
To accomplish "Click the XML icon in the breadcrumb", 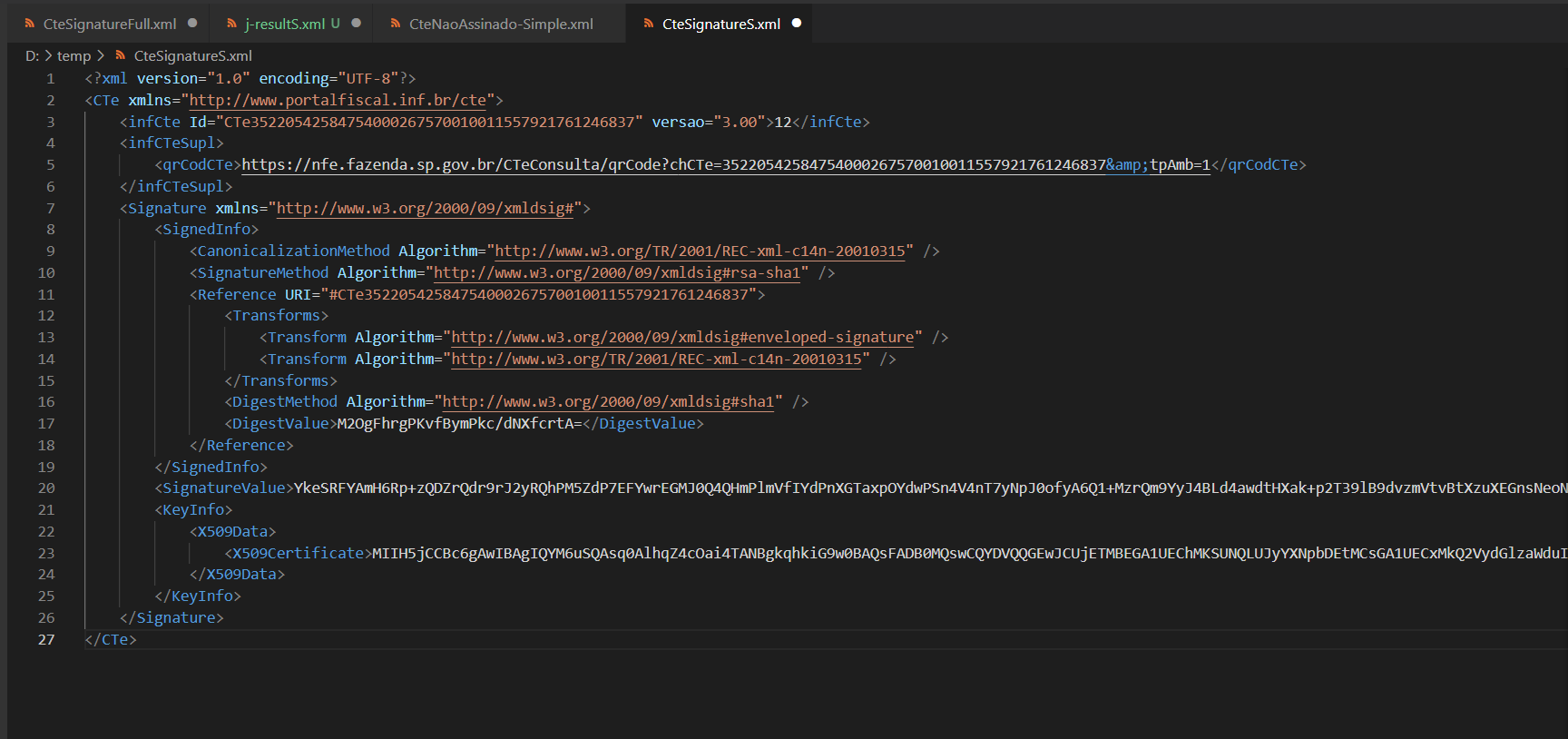I will (x=120, y=56).
